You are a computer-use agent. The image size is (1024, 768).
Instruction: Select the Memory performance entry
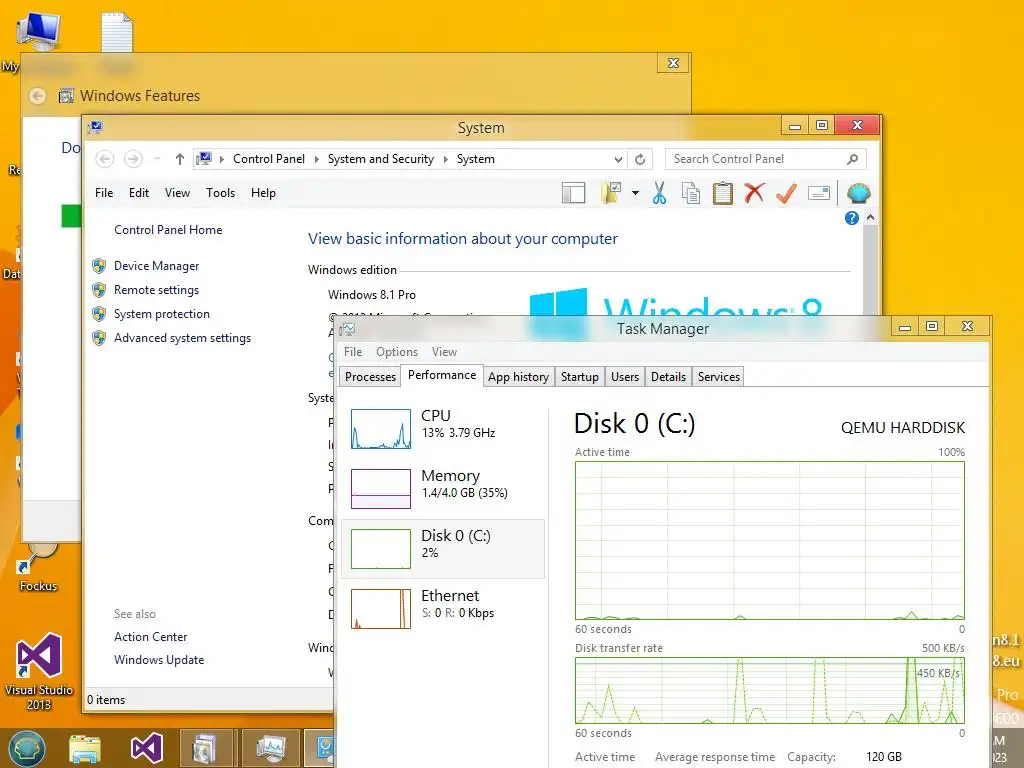tap(443, 488)
